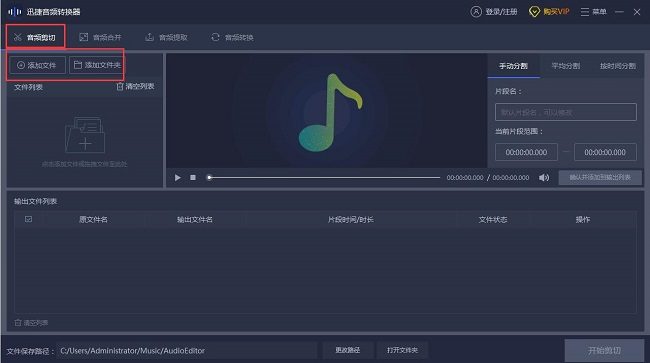Toggle the select-all checkbox in output table
The width and height of the screenshot is (650, 363).
[x=28, y=219]
